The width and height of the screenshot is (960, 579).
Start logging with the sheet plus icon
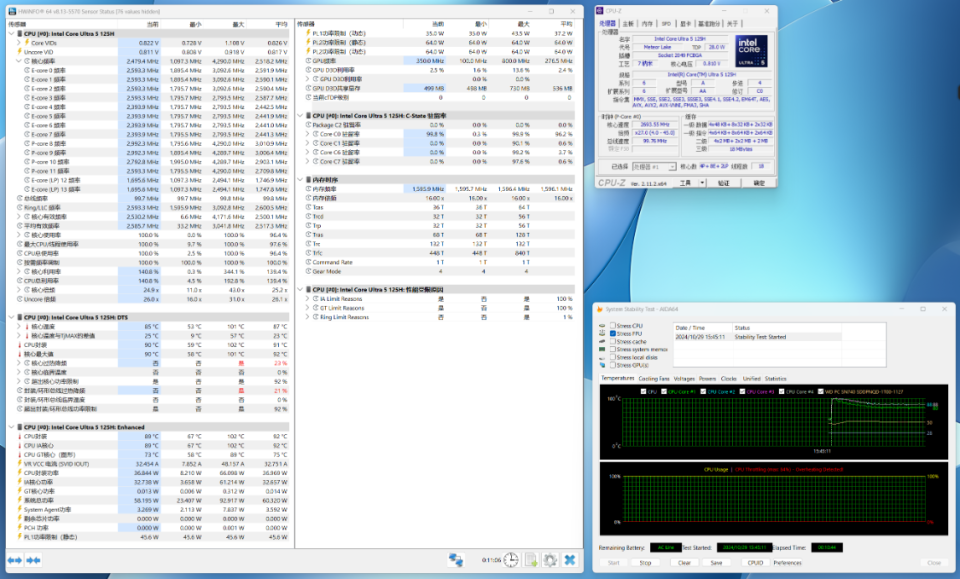(x=531, y=559)
